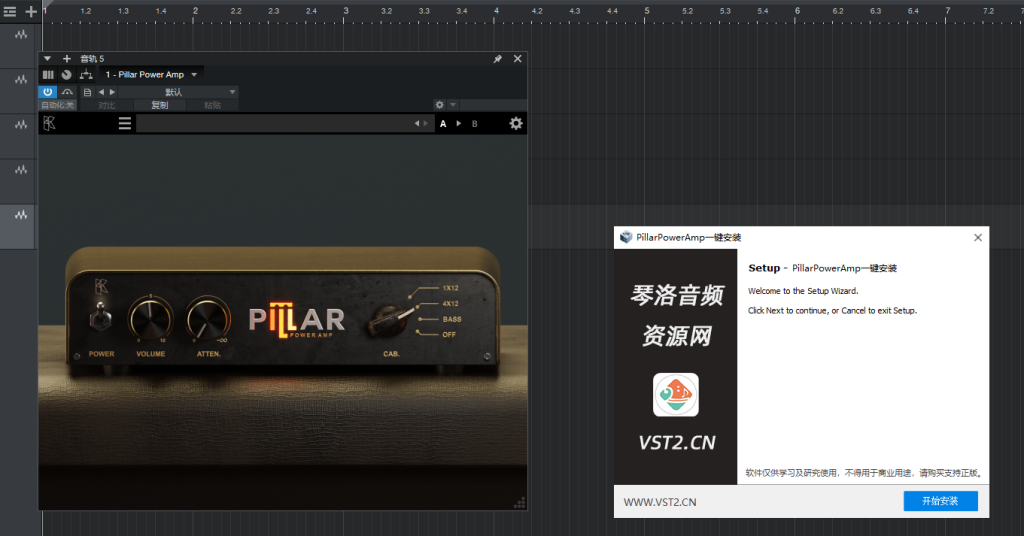Viewport: 1024px width, 536px height.
Task: Click the Kuassa logo icon
Action: pos(50,123)
